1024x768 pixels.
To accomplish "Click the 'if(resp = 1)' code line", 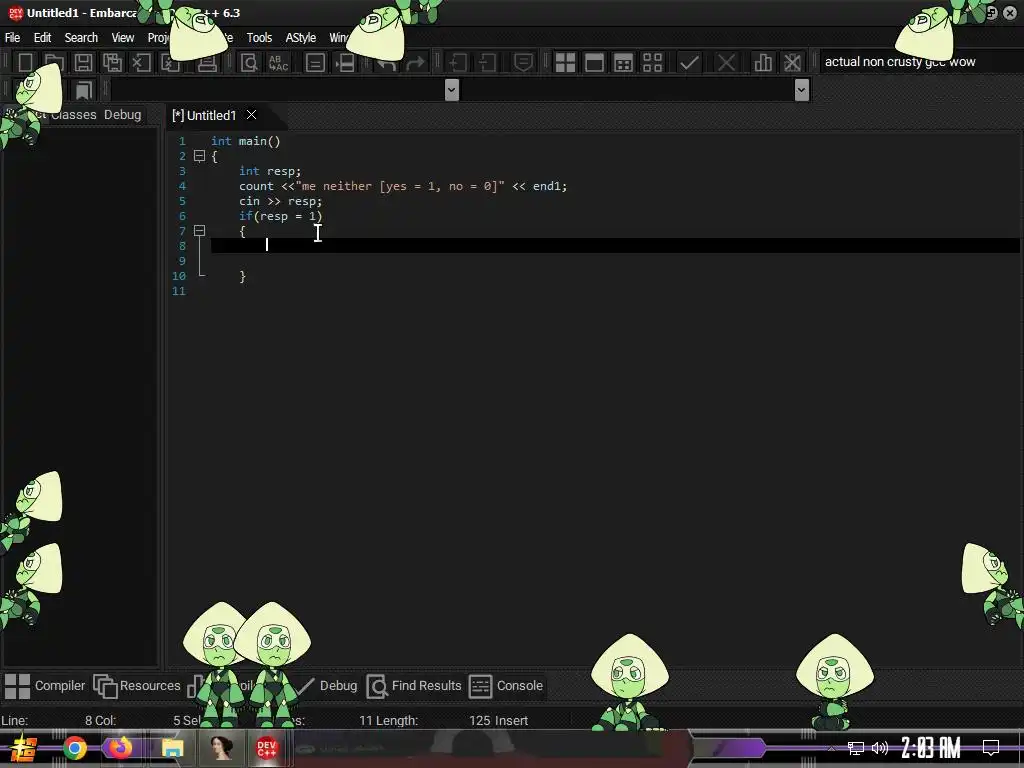I will 280,216.
